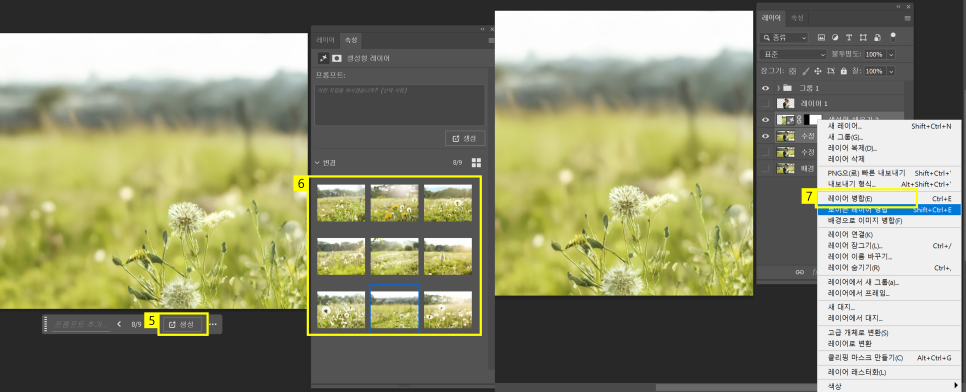966x392 pixels.
Task: Filter layers by pixel layer icon
Action: pos(822,38)
